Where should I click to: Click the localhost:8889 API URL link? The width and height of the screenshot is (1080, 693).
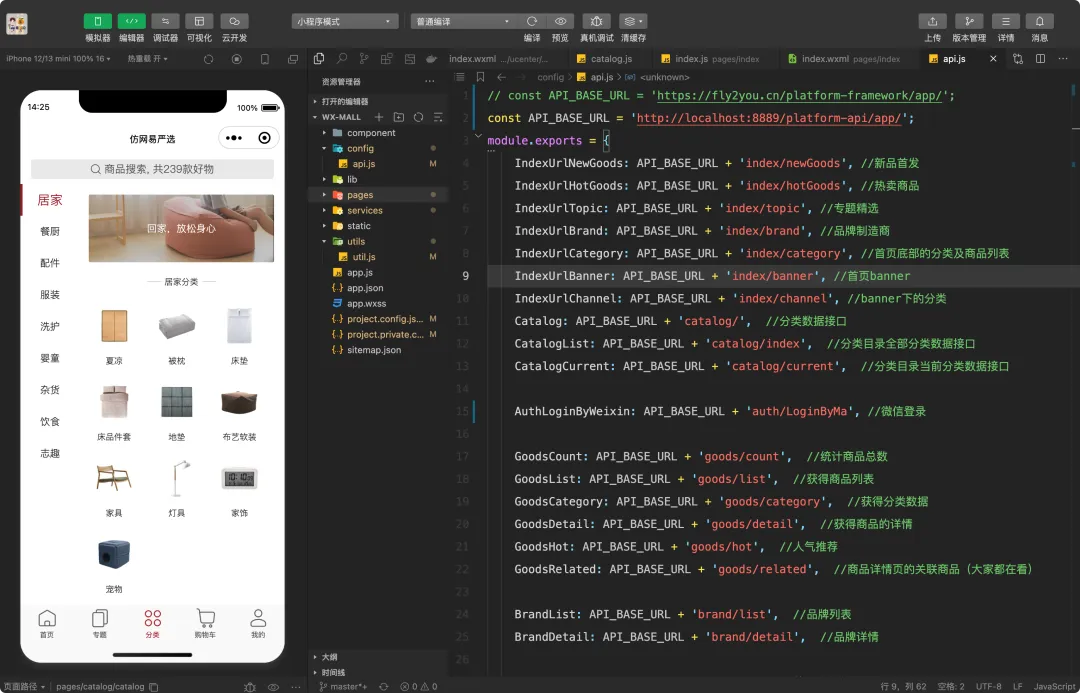click(769, 118)
